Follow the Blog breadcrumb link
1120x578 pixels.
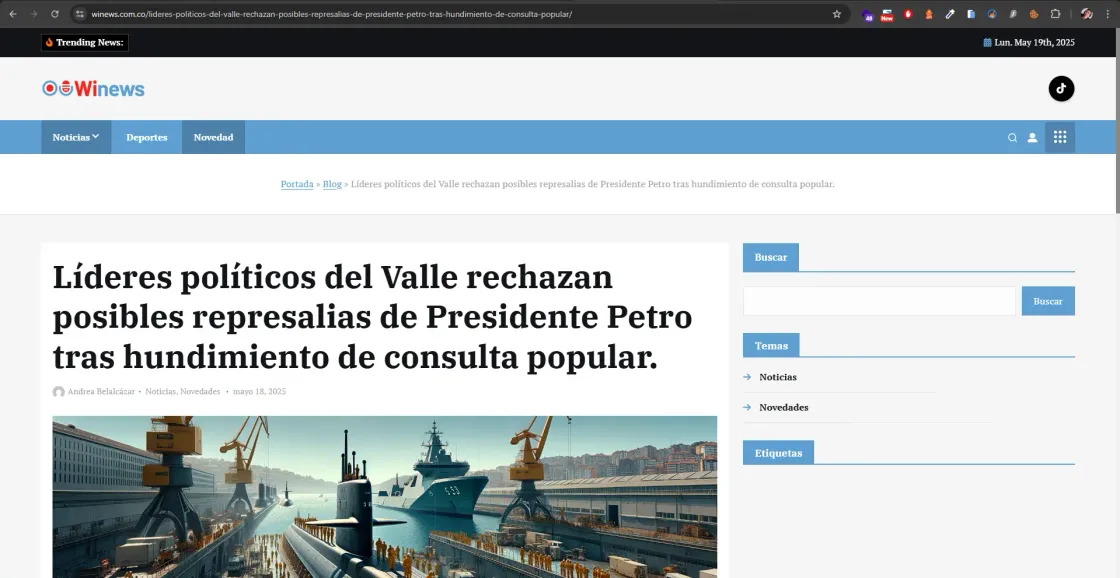(332, 184)
